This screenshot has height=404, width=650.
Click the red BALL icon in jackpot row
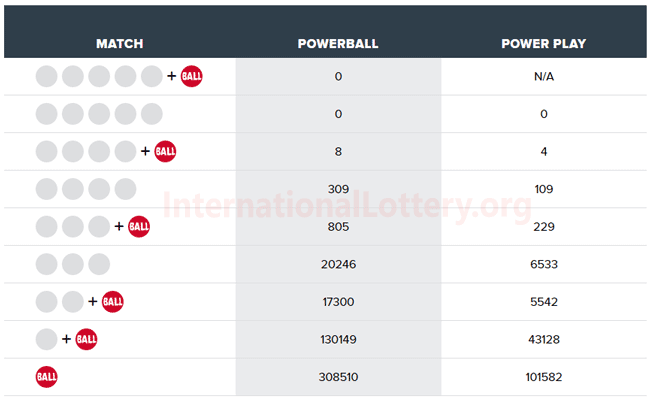click(192, 76)
